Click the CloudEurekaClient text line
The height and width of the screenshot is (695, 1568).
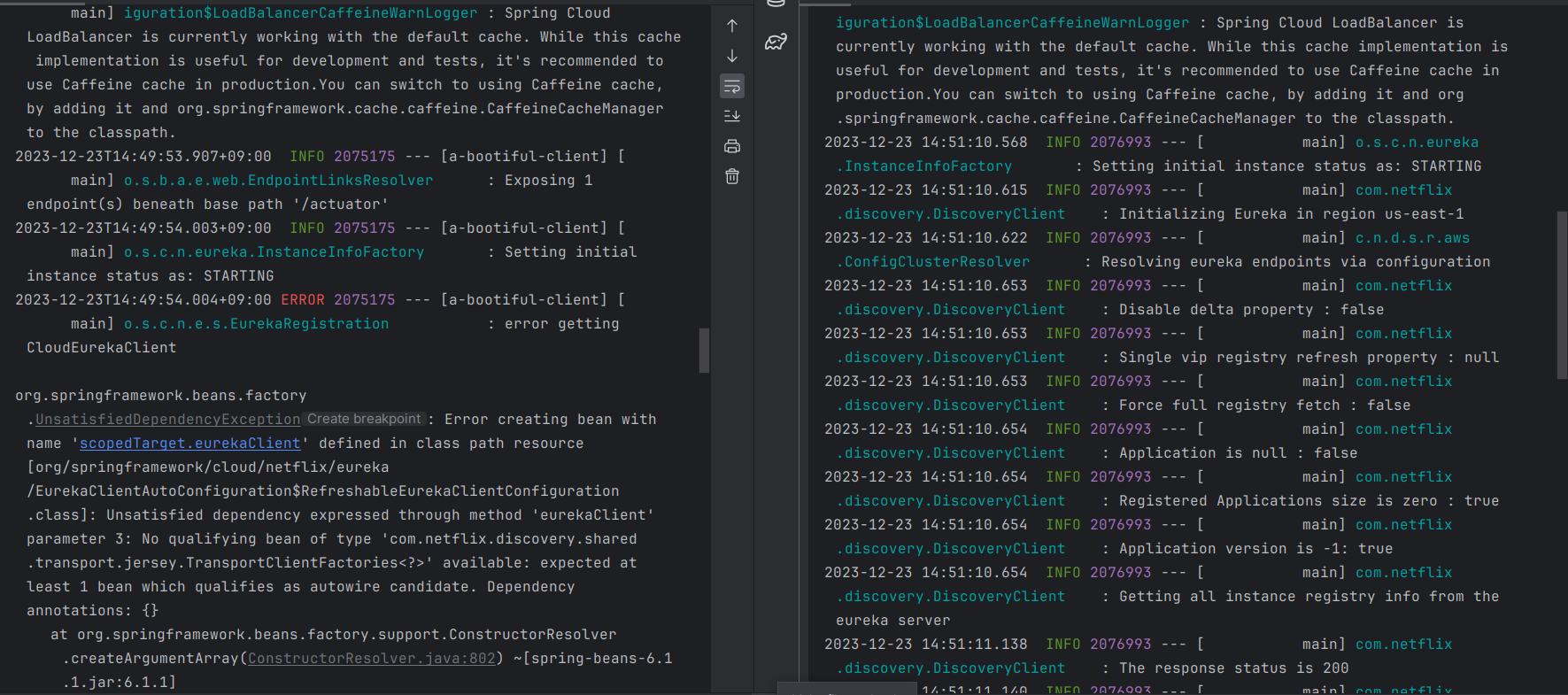click(x=102, y=348)
